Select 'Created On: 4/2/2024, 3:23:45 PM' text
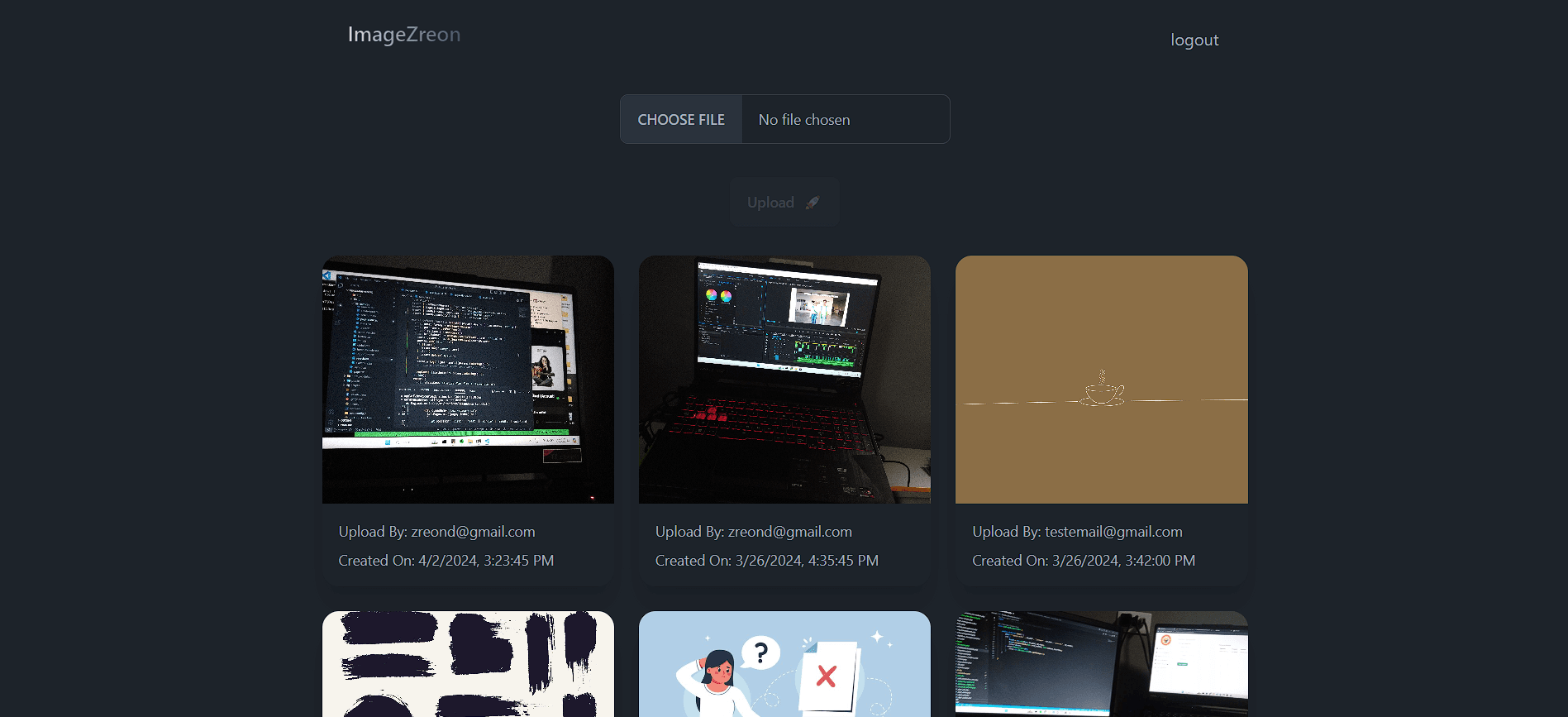The width and height of the screenshot is (1568, 717). coord(446,561)
